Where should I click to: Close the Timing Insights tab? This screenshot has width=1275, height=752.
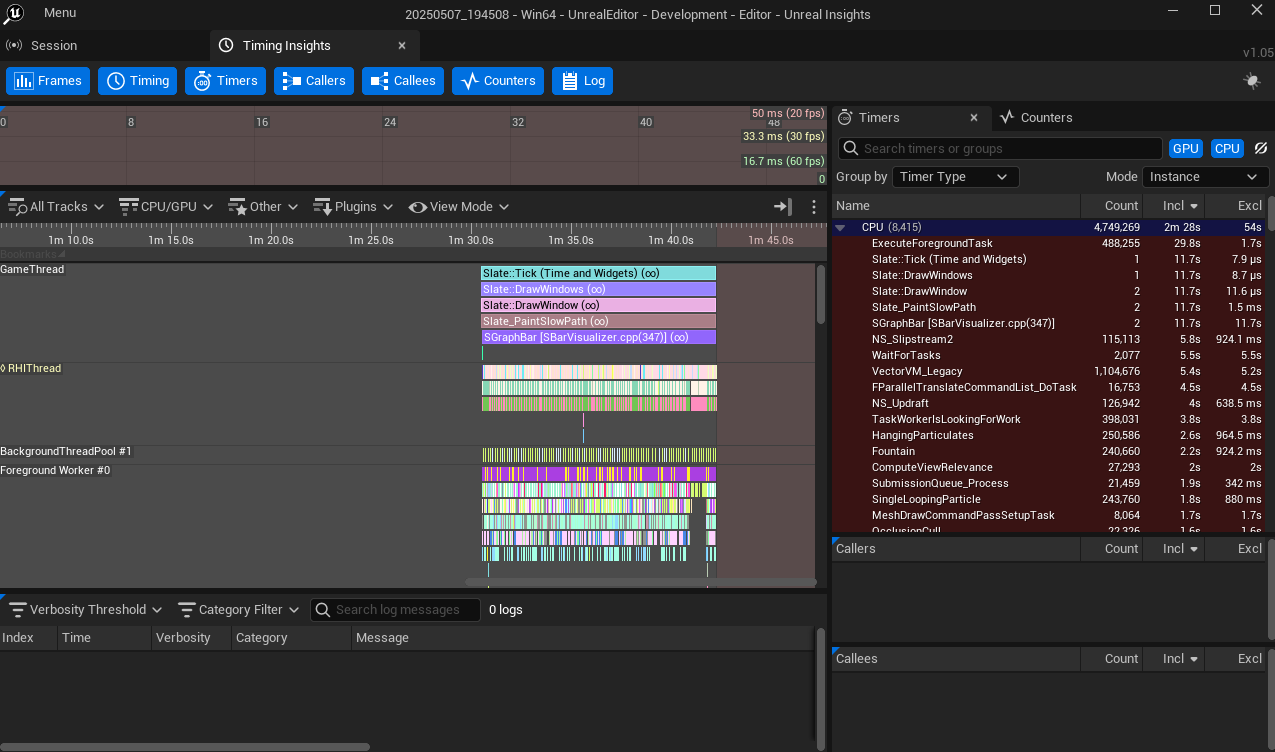point(402,45)
